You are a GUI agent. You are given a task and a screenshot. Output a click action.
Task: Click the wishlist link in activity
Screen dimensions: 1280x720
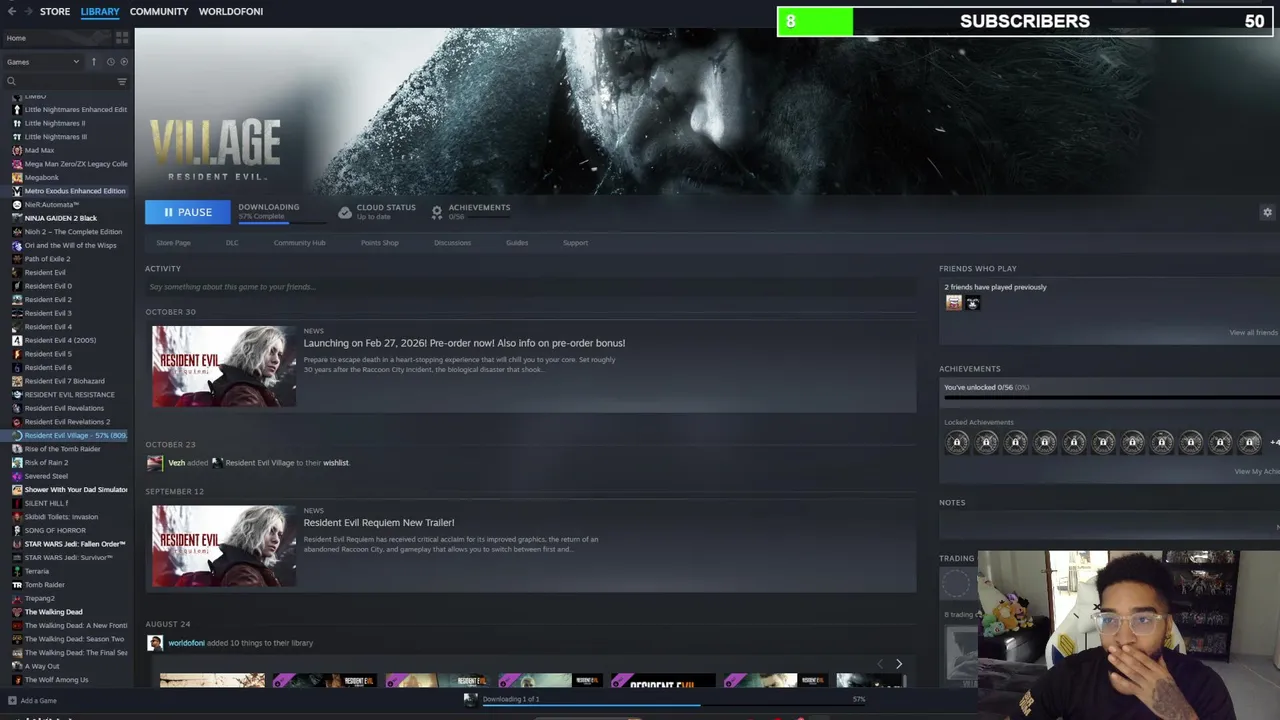(336, 463)
